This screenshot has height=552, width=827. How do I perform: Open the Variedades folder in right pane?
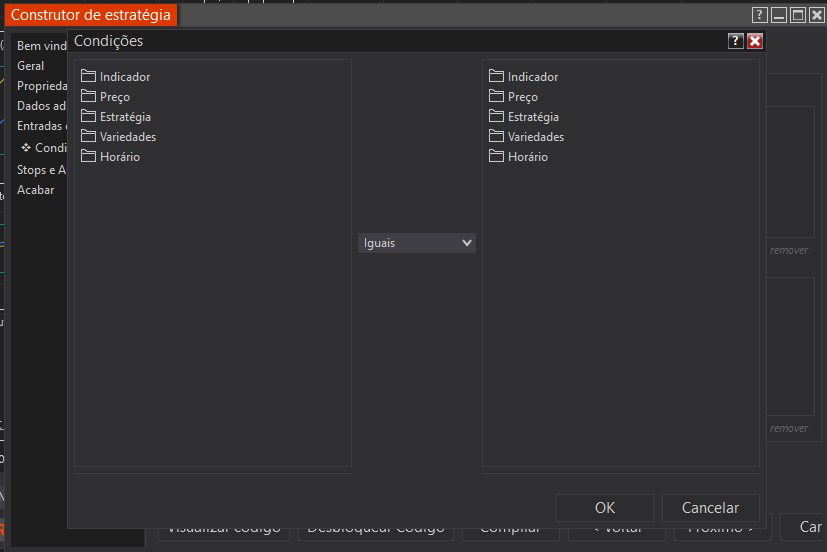pyautogui.click(x=526, y=137)
